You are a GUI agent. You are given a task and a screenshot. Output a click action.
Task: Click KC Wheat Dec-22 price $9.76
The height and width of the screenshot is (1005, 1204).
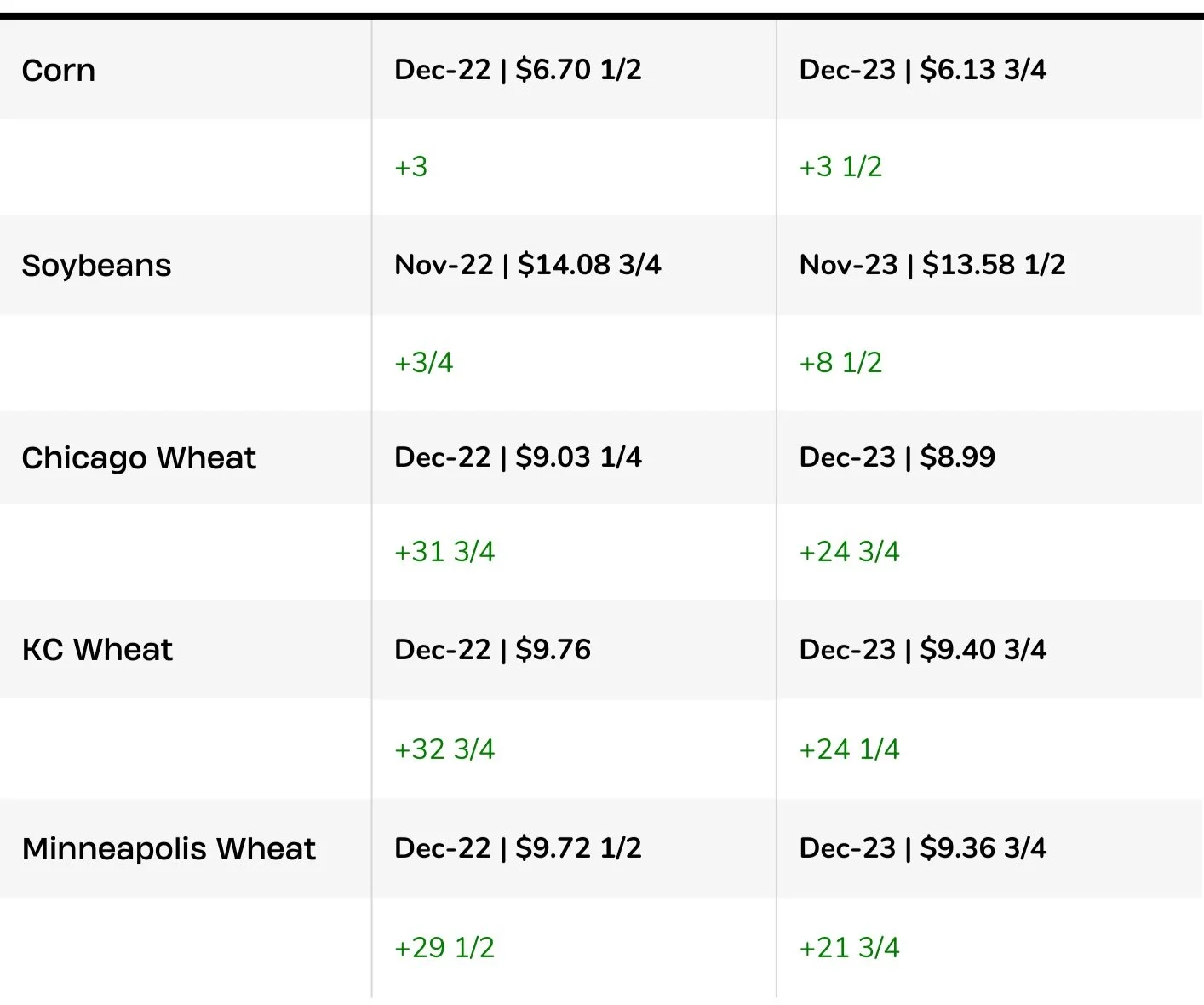click(492, 650)
